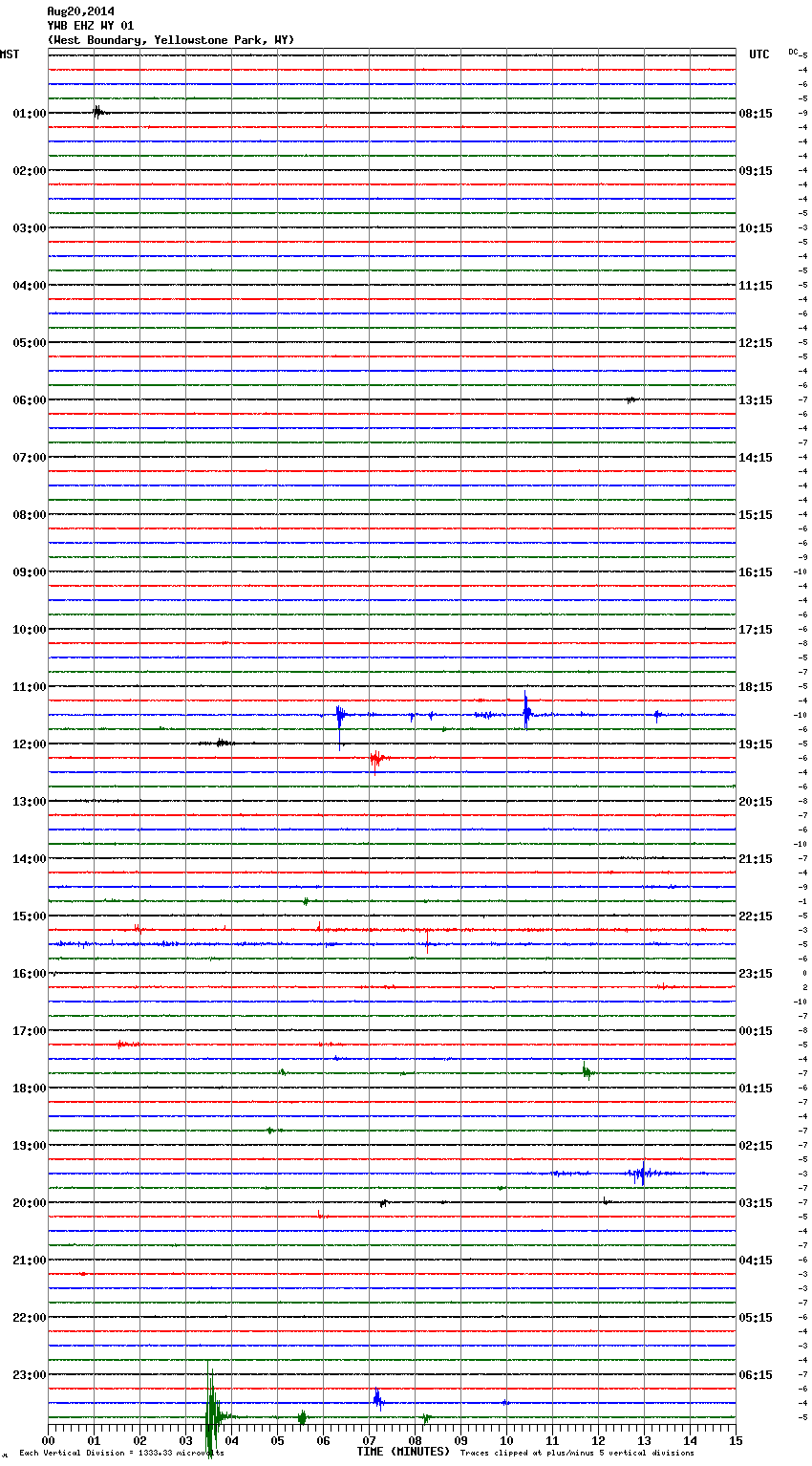Select the 18:00 MST row label
812x1466 pixels.
point(30,1089)
